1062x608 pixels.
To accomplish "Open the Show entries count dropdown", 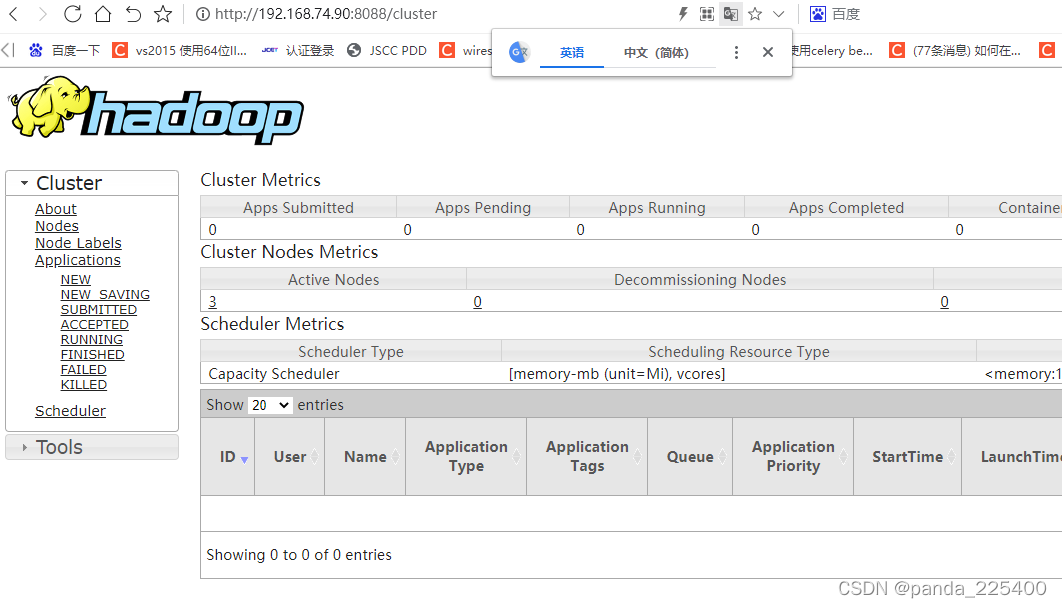I will pyautogui.click(x=270, y=405).
